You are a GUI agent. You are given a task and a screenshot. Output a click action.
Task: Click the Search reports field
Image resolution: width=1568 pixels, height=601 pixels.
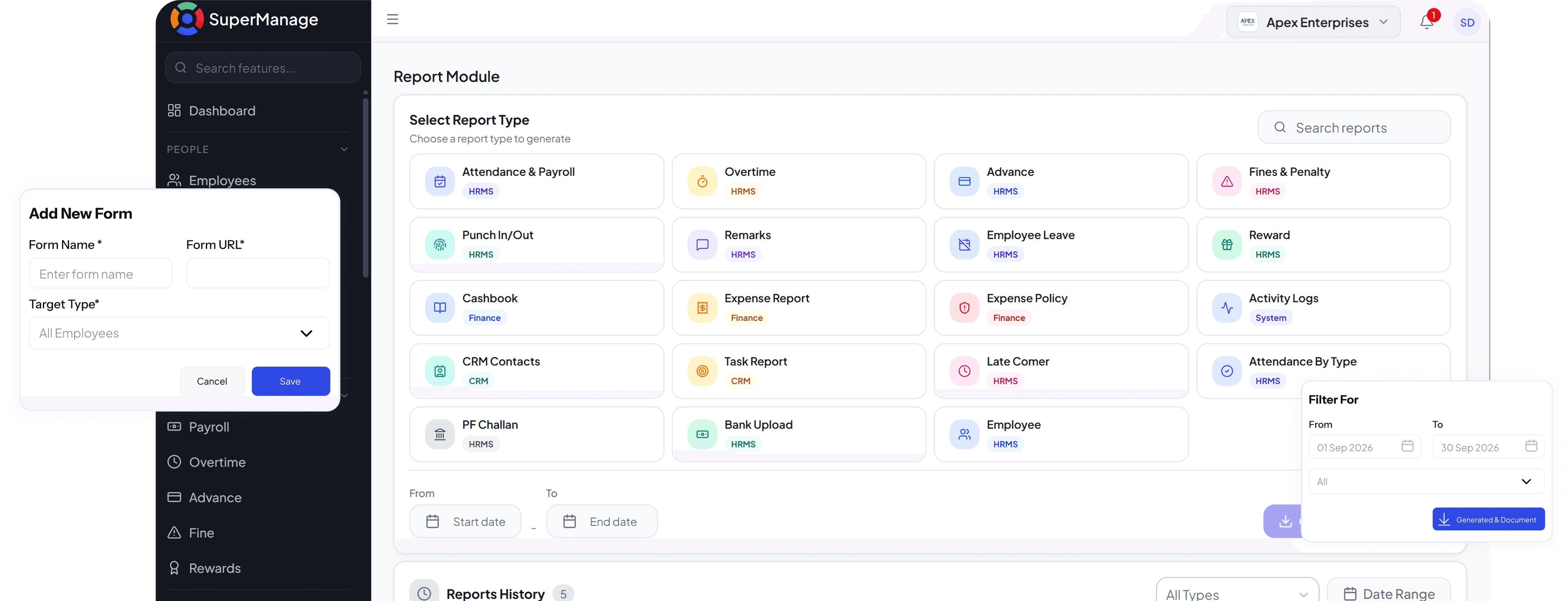1354,128
